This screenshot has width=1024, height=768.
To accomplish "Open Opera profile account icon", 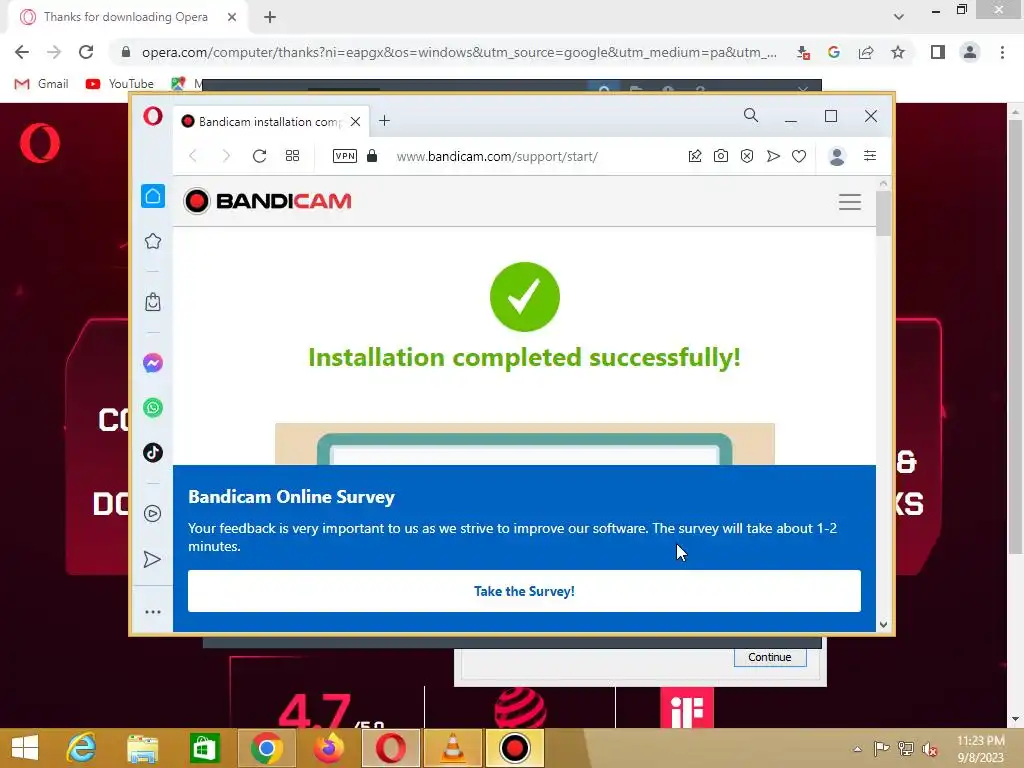I will coord(837,156).
